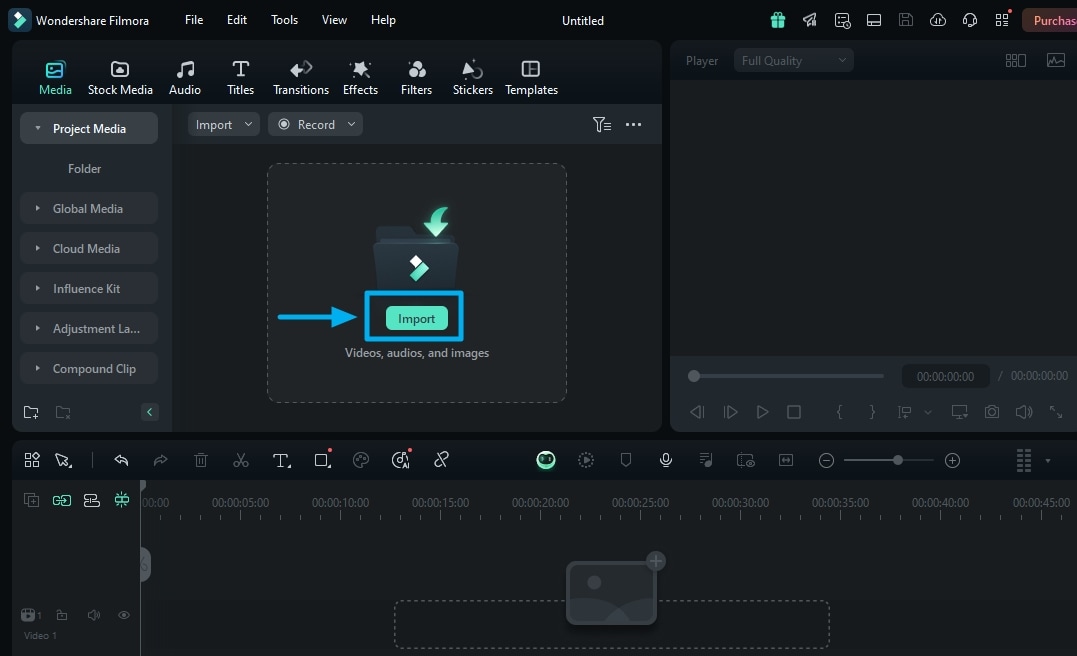Collapse the Project Media section
1077x656 pixels.
(38, 128)
